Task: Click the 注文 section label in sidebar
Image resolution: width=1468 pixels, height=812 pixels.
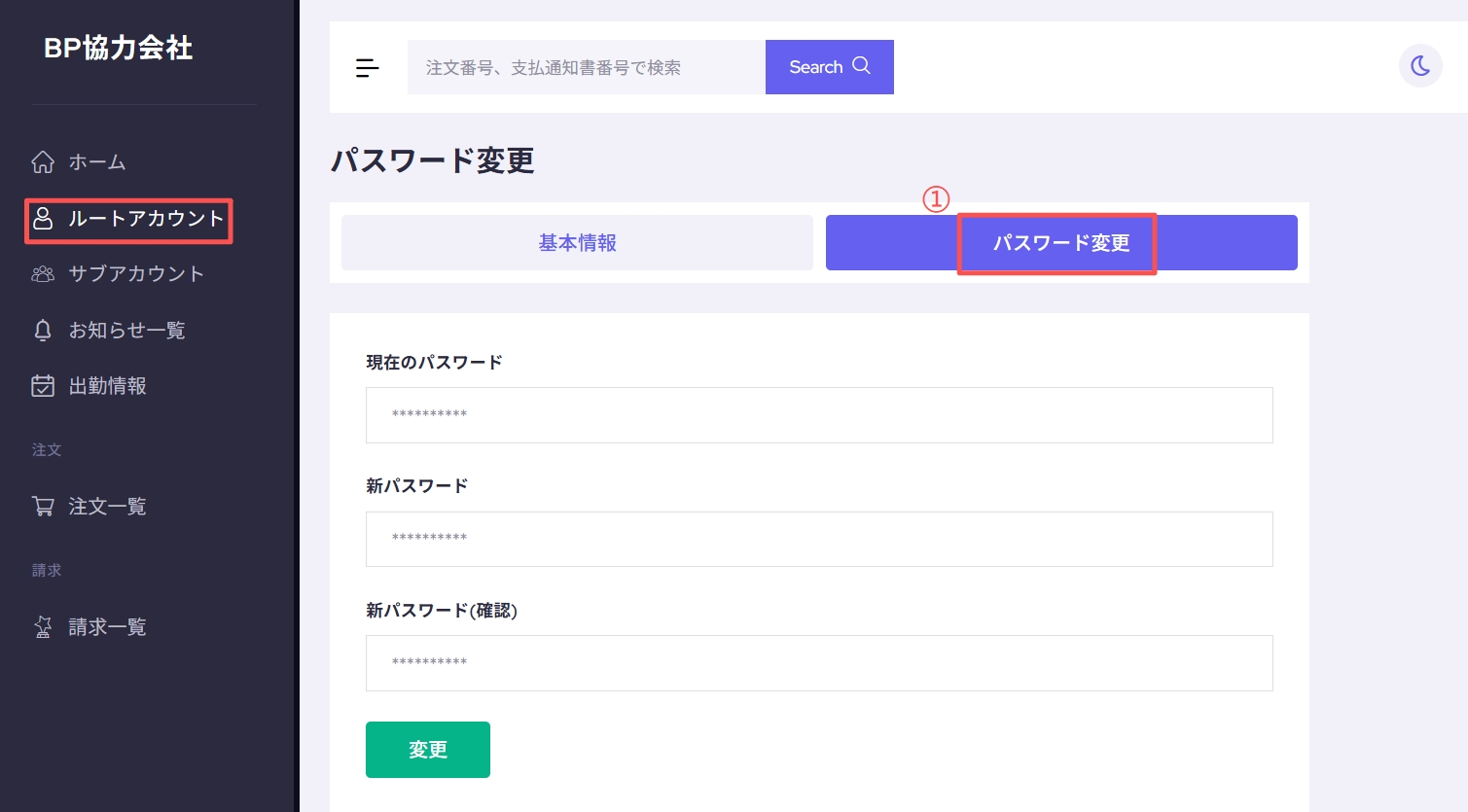Action: tap(47, 450)
